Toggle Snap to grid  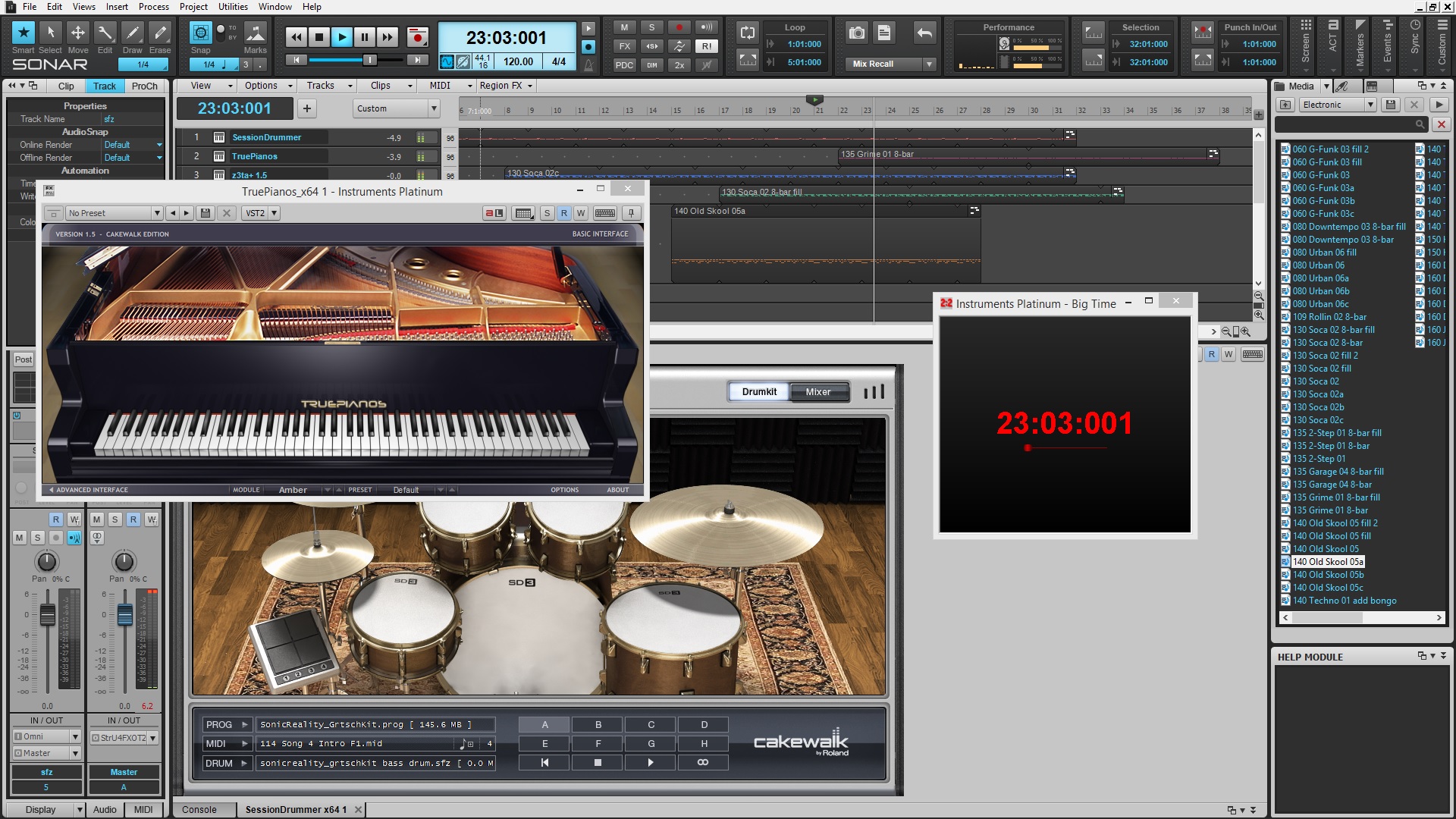tap(199, 34)
